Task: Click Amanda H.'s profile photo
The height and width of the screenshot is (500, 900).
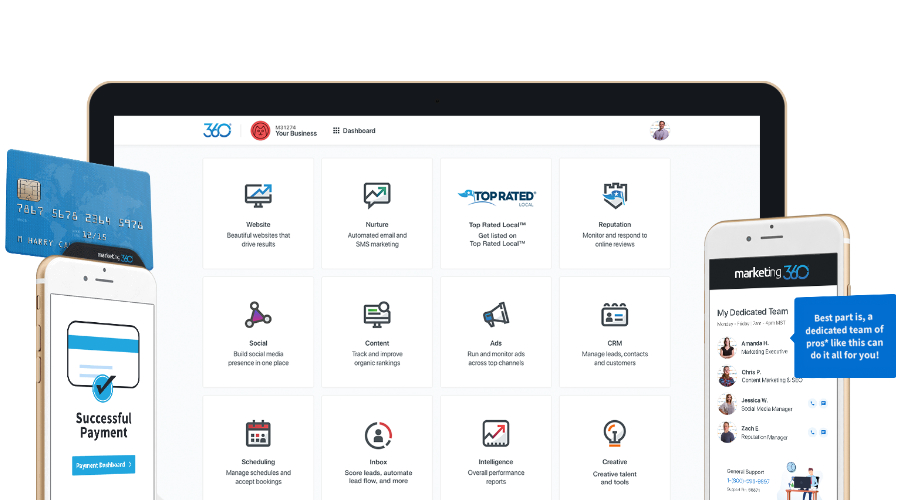Action: click(x=727, y=347)
